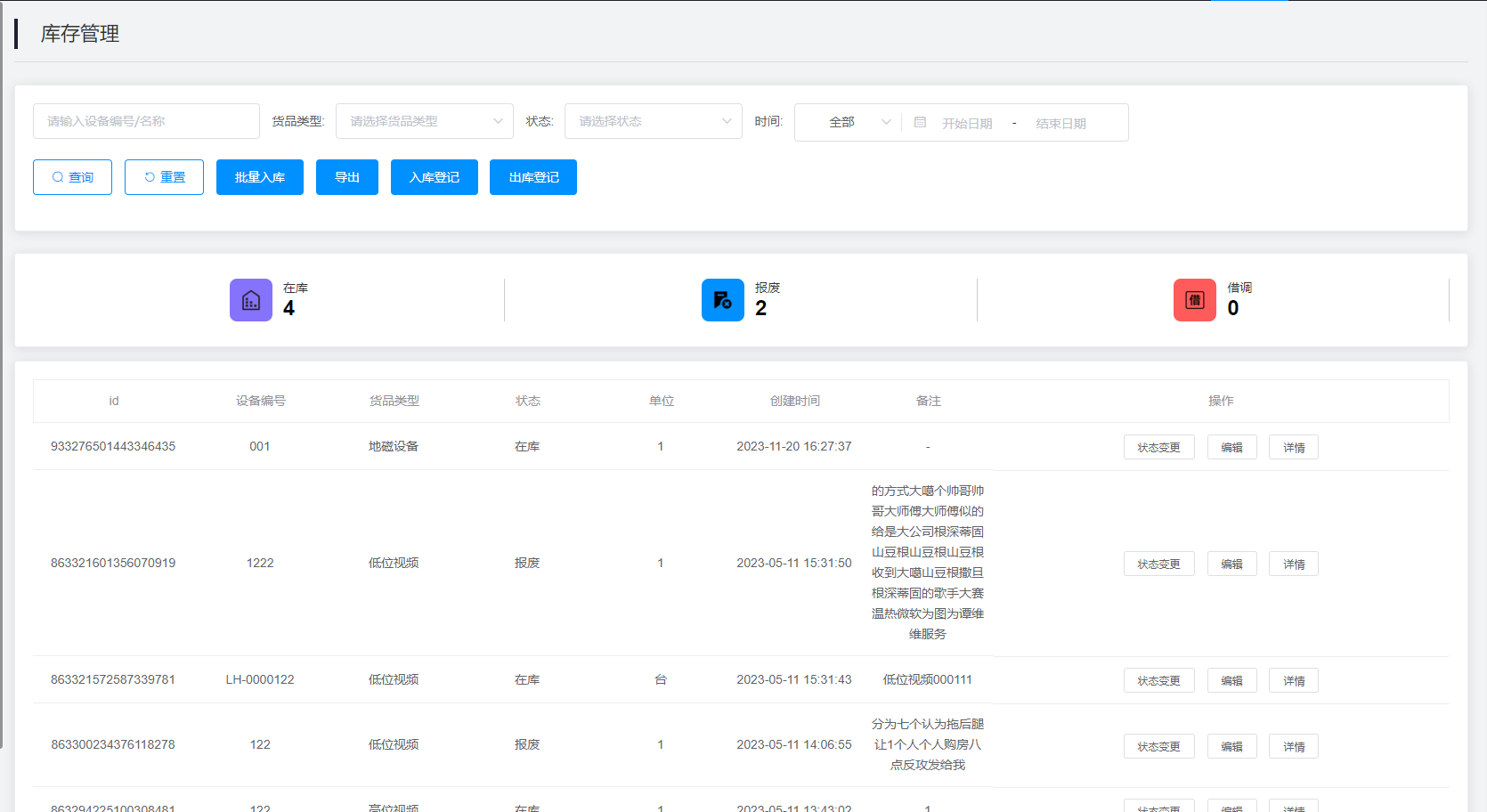
Task: Open the 时间 全部 dropdown
Action: coord(849,122)
